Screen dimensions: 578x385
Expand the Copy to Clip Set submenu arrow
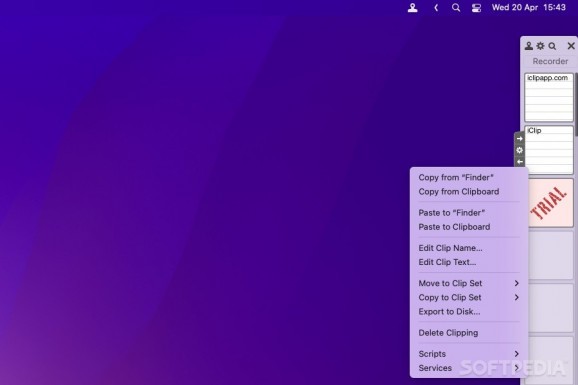[516, 297]
